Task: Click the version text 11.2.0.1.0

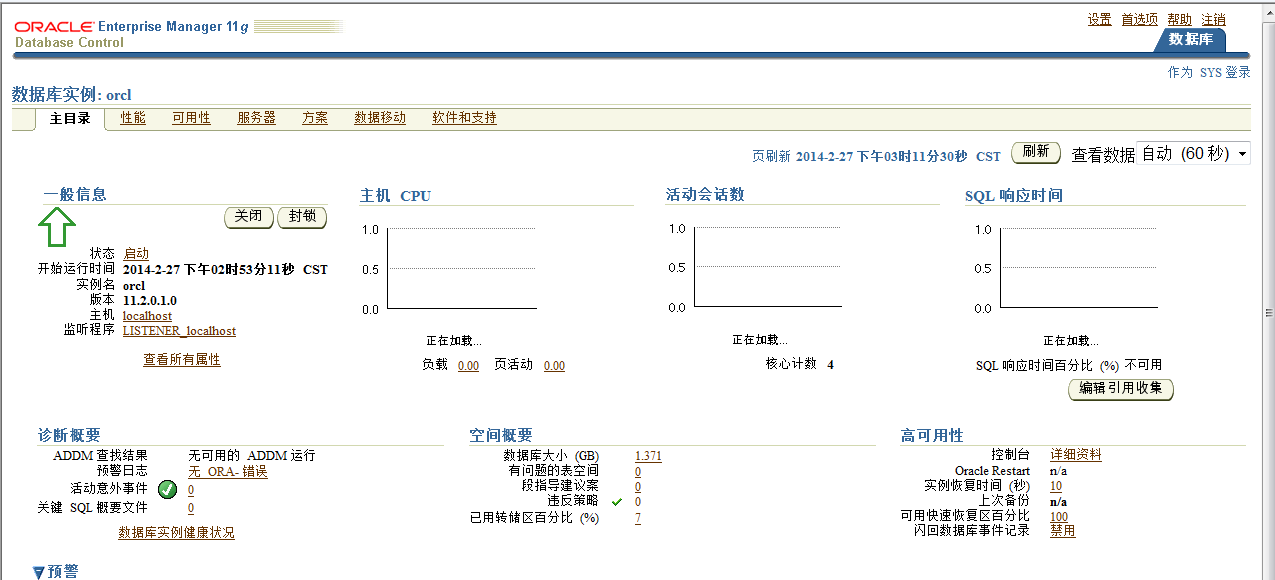Action: click(x=150, y=300)
